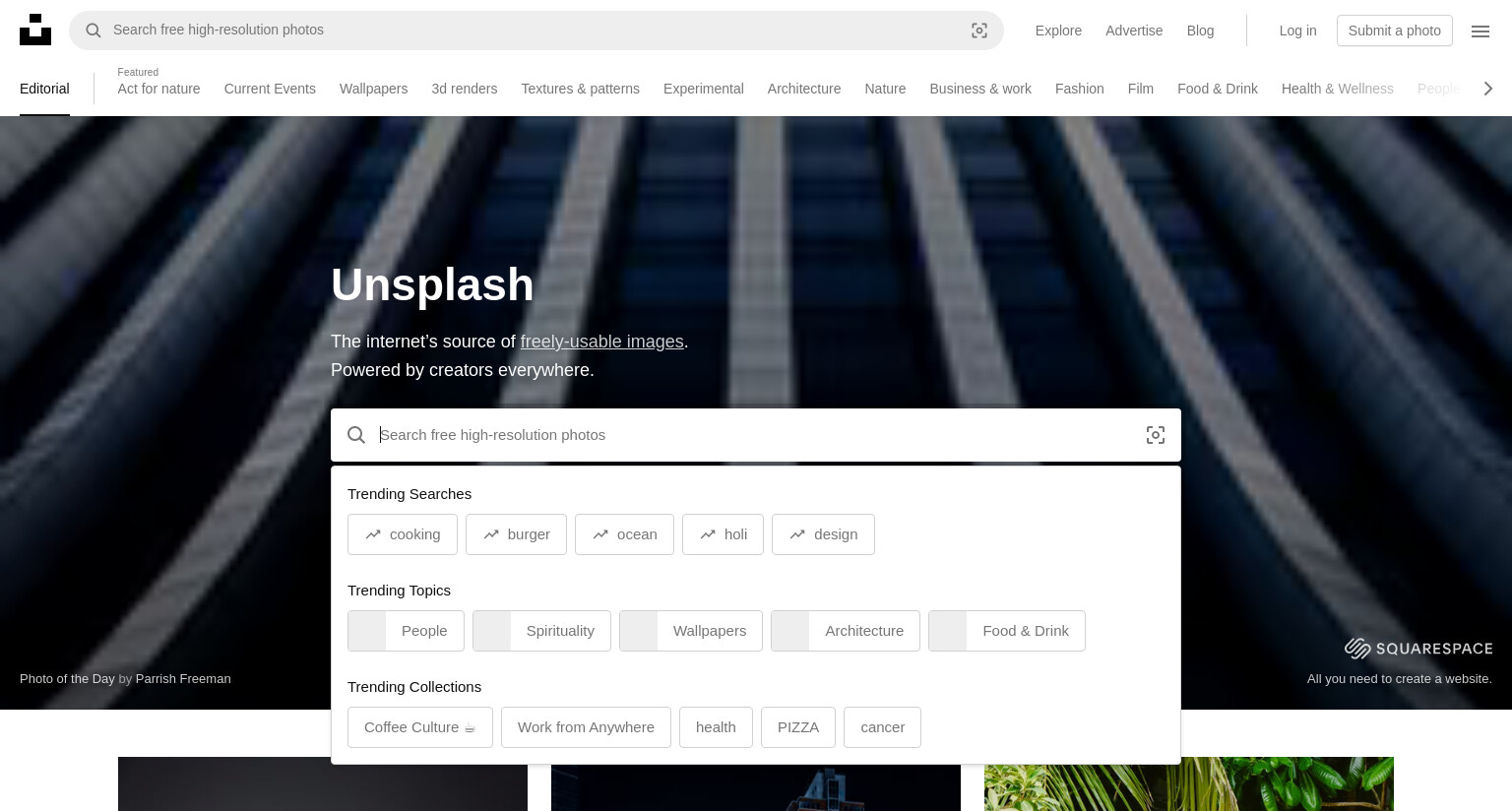Go to the Advertise page
The image size is (1512, 811).
click(1134, 31)
